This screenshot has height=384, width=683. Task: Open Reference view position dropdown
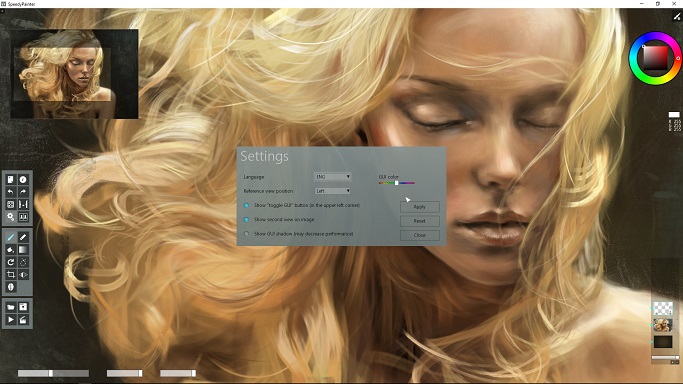[333, 191]
